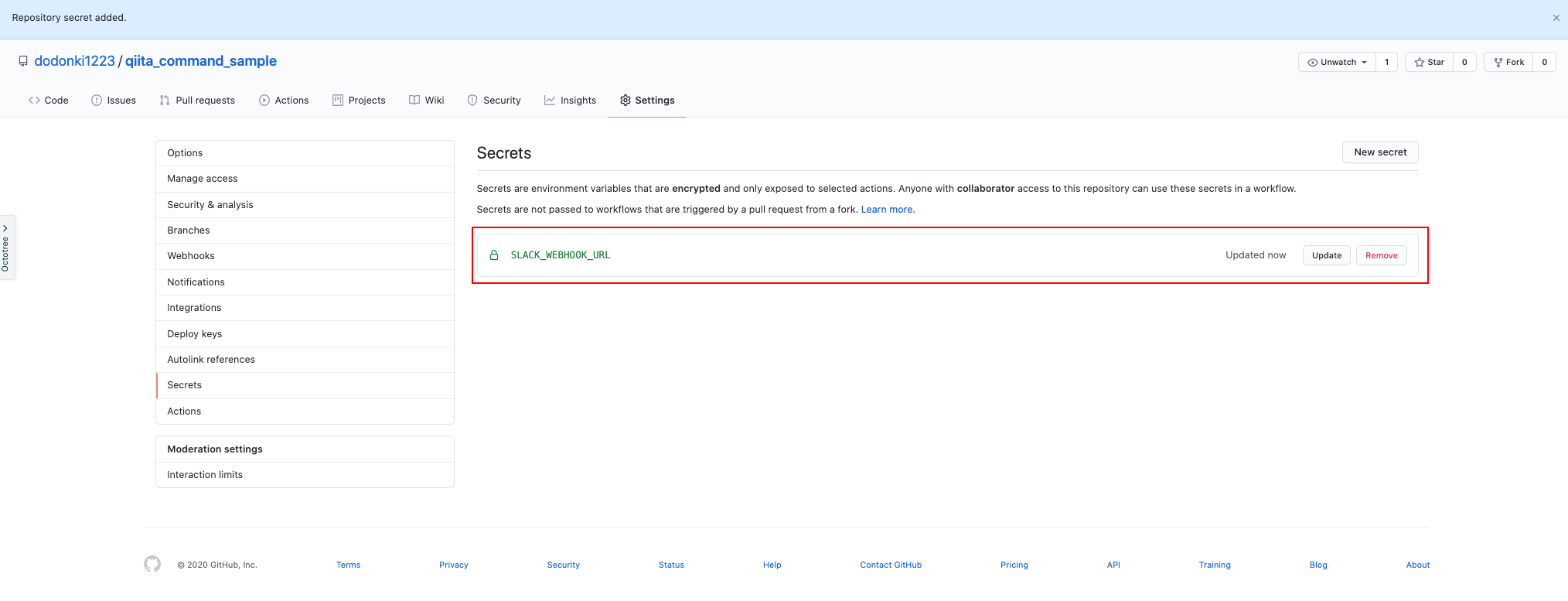This screenshot has height=601, width=1568.
Task: Click the Insights graph icon
Action: point(550,101)
